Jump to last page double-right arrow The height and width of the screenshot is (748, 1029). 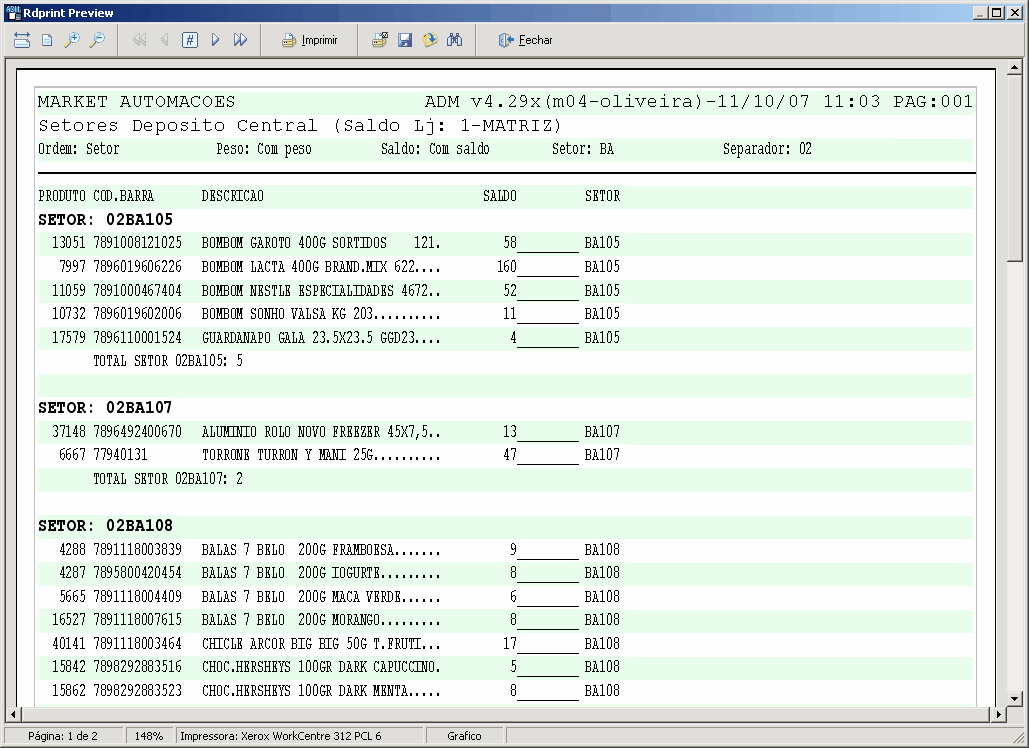(240, 40)
